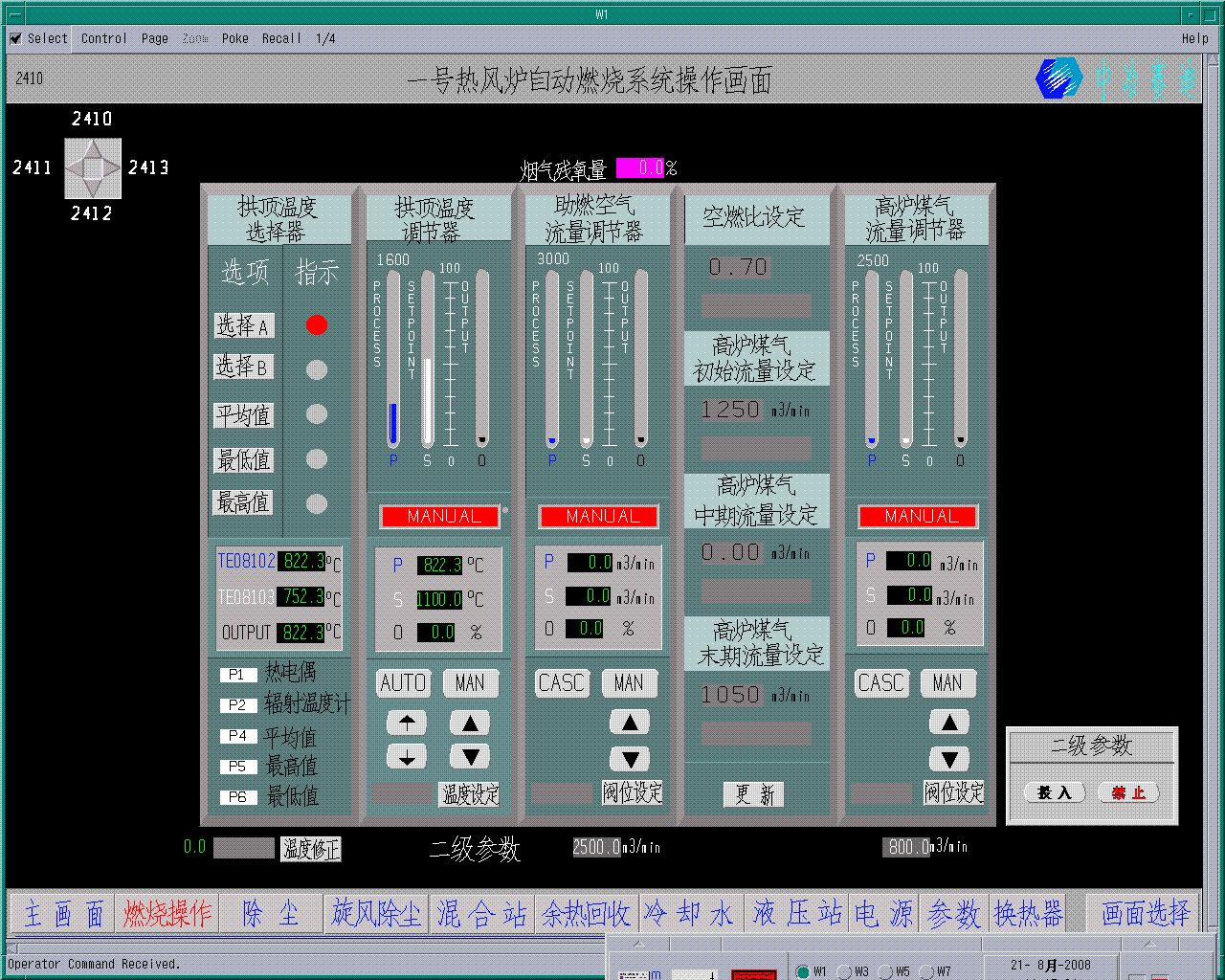
Task: Click the 更新 button
Action: [x=754, y=795]
